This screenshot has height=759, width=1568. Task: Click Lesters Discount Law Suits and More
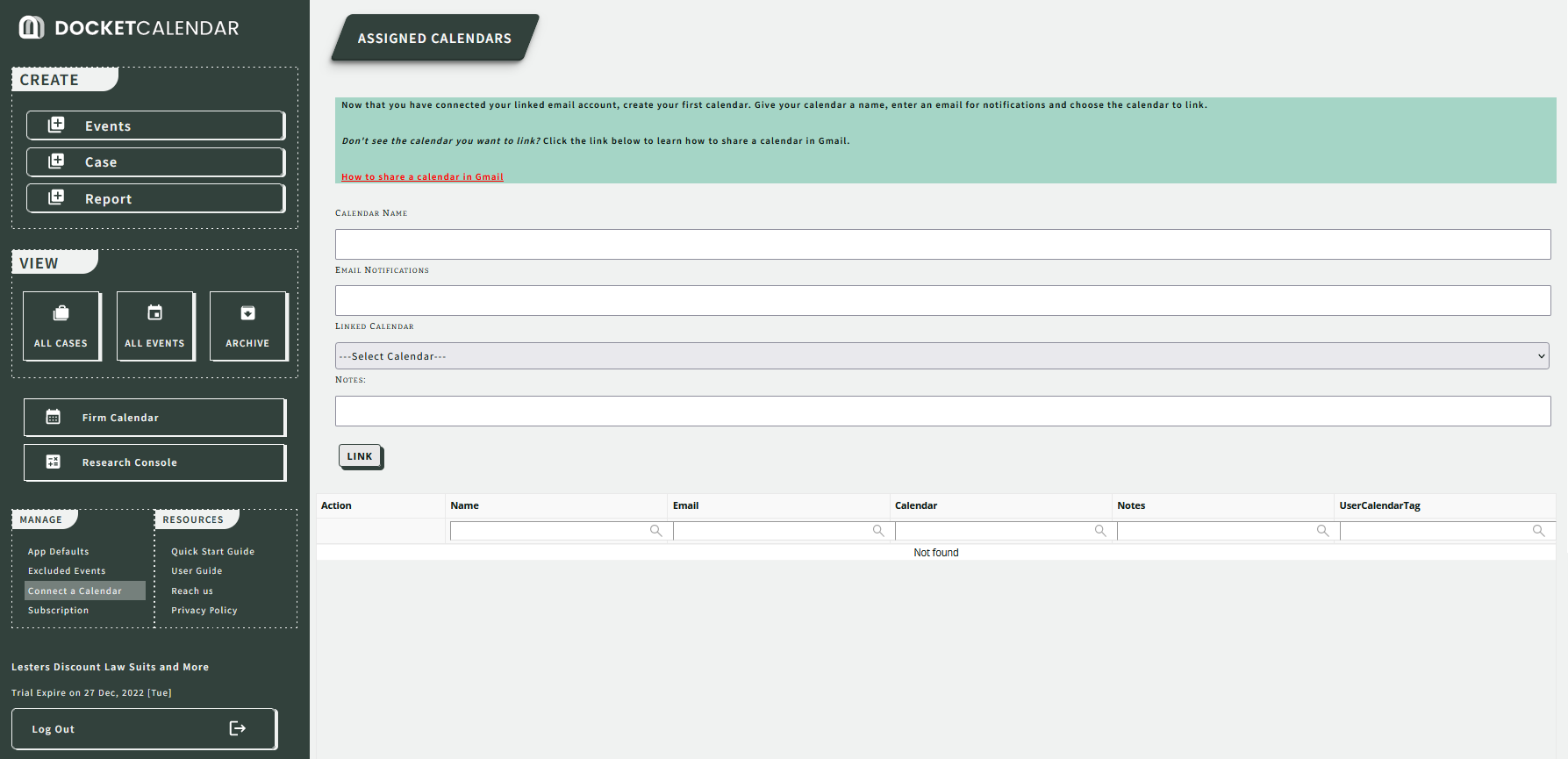point(110,668)
